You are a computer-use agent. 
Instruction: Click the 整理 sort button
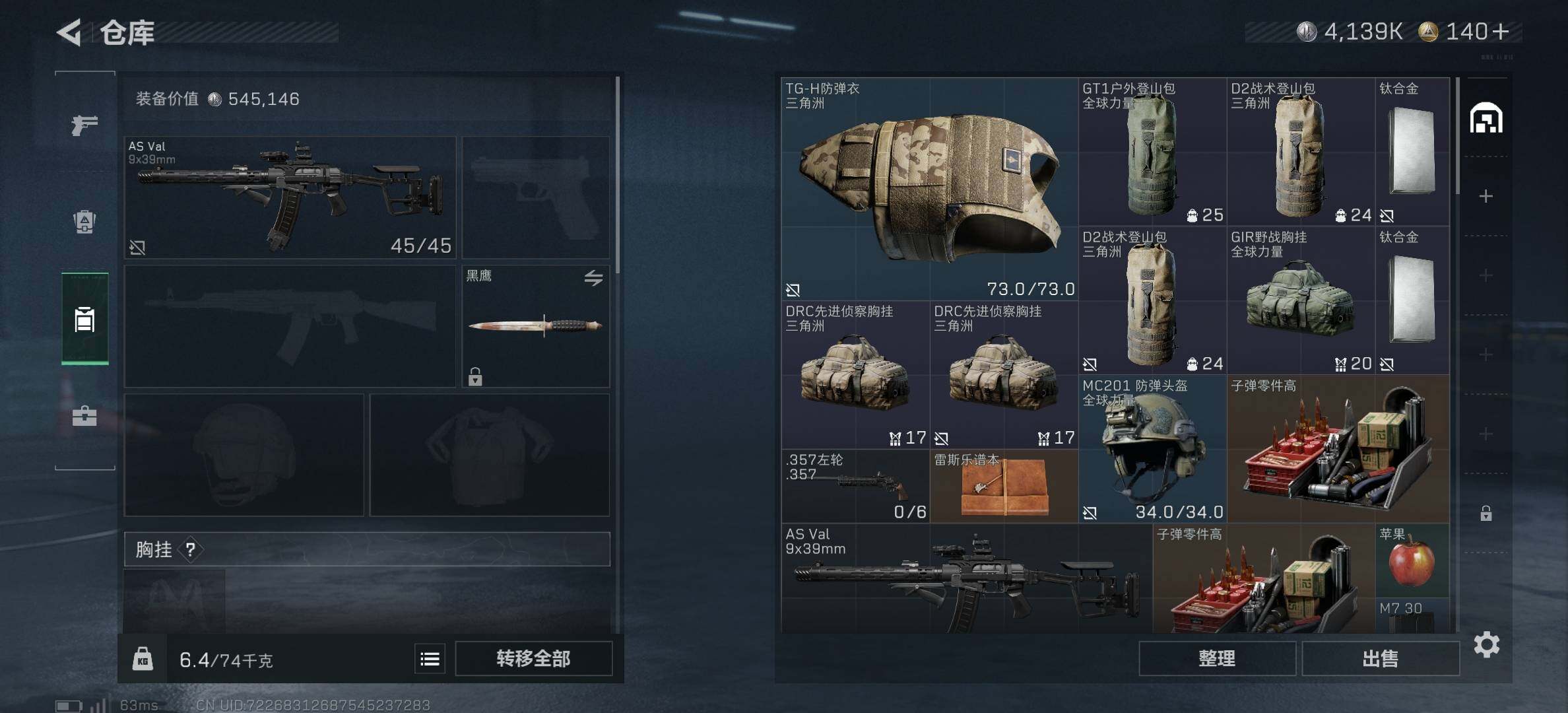coord(1217,659)
